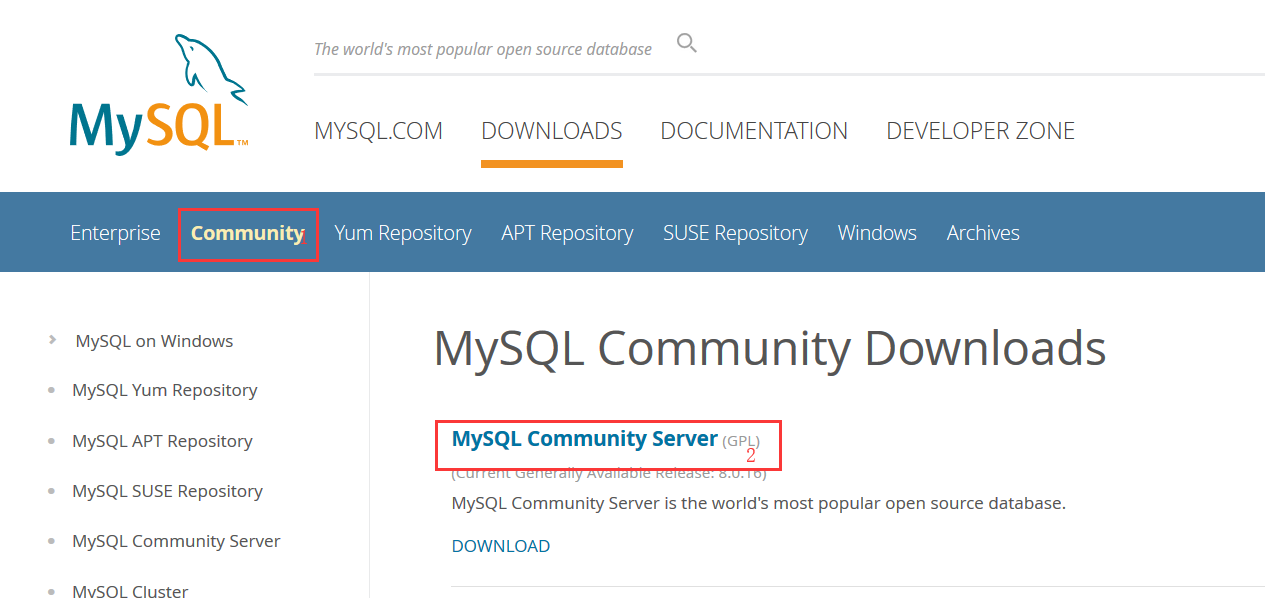Select the DOWNLOADS top navigation tab
Screen dimensions: 1265x598
coord(552,131)
